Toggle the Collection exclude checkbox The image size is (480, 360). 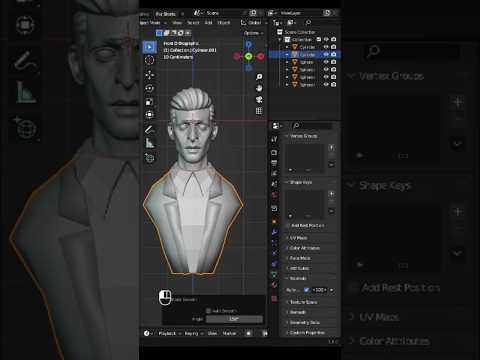[x=319, y=39]
